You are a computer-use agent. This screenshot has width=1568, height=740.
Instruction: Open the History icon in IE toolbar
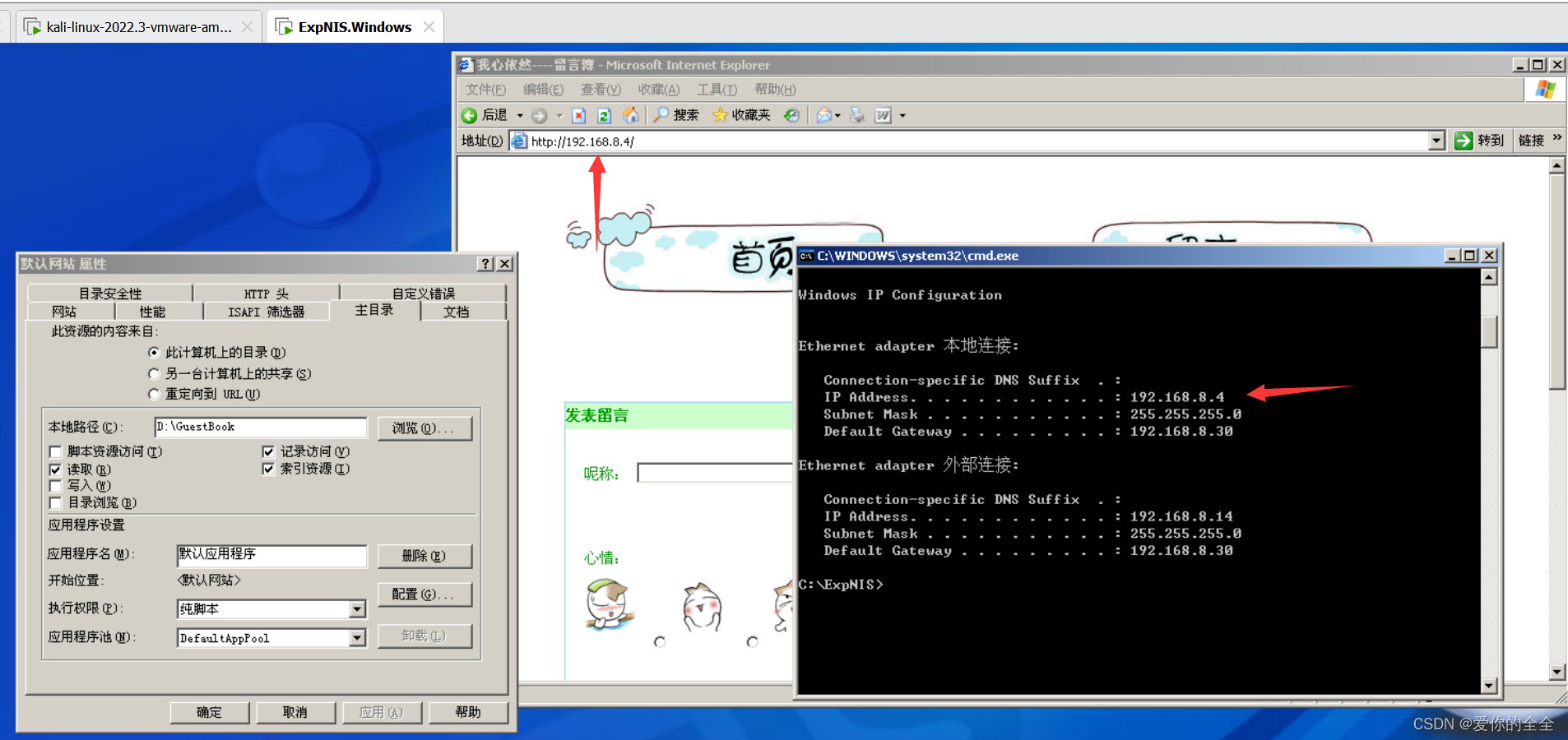791,115
